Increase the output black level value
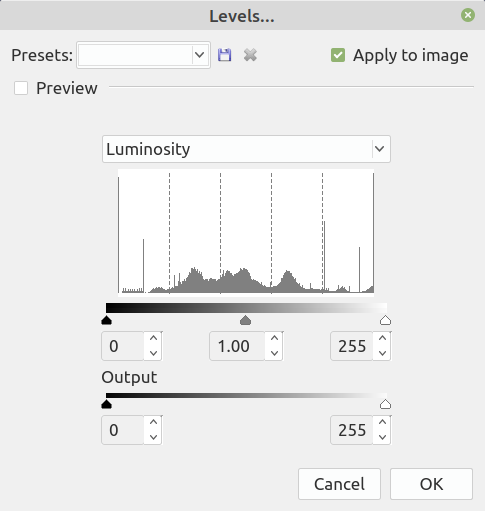The width and height of the screenshot is (485, 511). (153, 422)
